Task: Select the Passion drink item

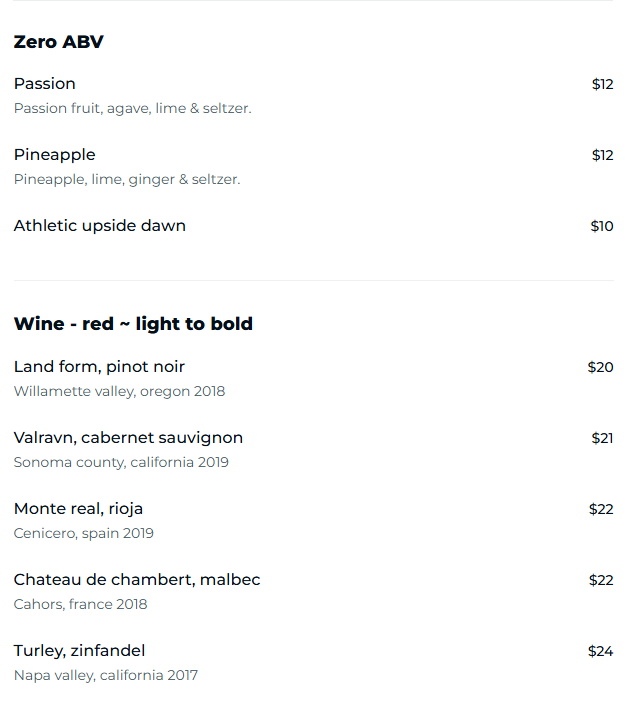Action: point(45,84)
